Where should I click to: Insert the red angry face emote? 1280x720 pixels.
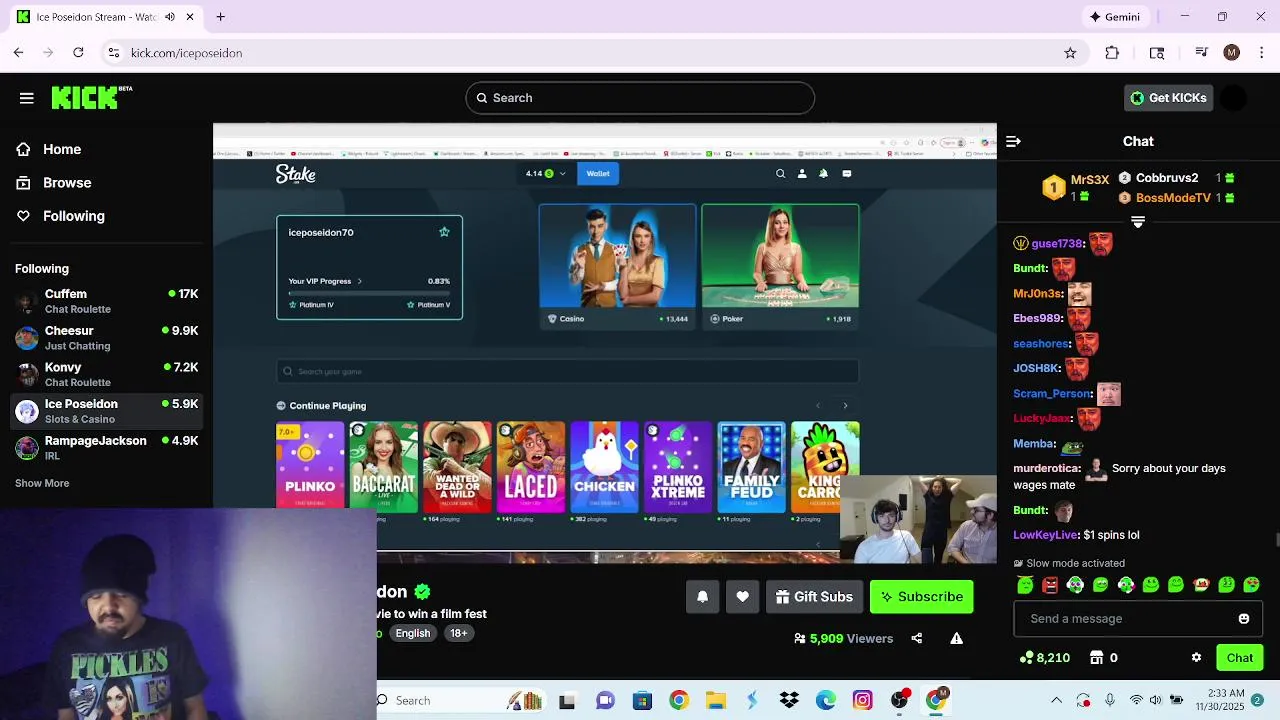click(1050, 585)
